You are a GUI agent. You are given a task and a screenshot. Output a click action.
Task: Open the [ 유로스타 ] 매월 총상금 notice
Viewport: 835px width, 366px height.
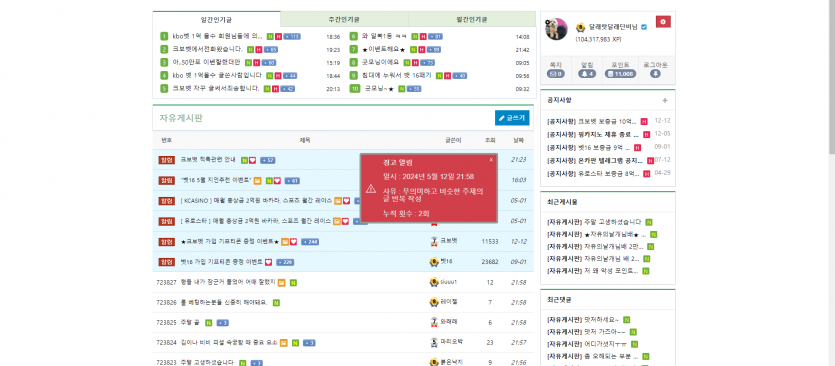pos(256,221)
